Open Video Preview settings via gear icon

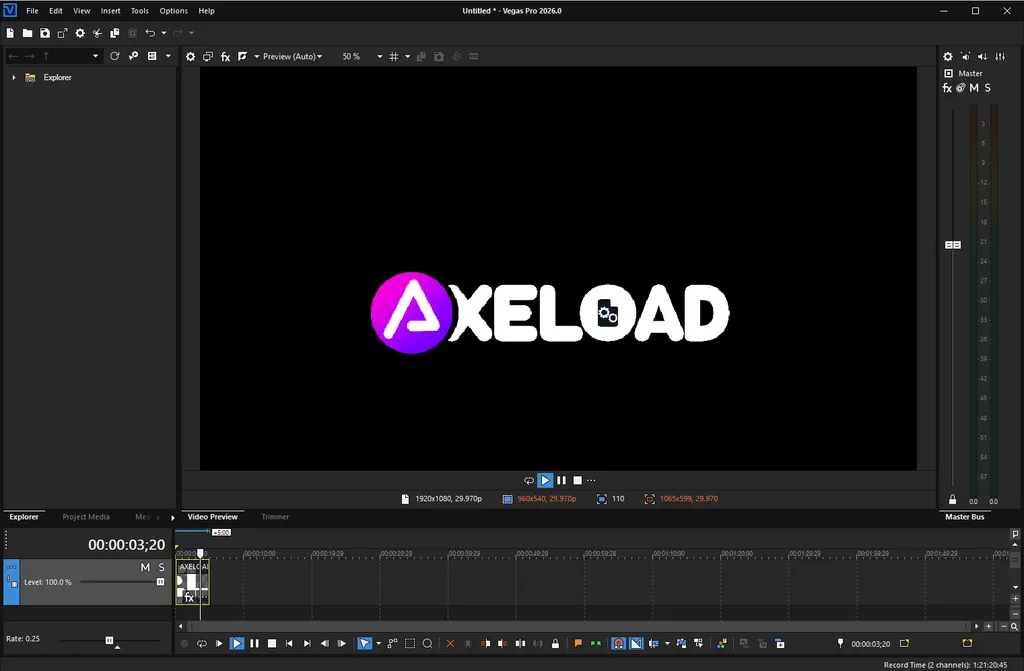[190, 56]
